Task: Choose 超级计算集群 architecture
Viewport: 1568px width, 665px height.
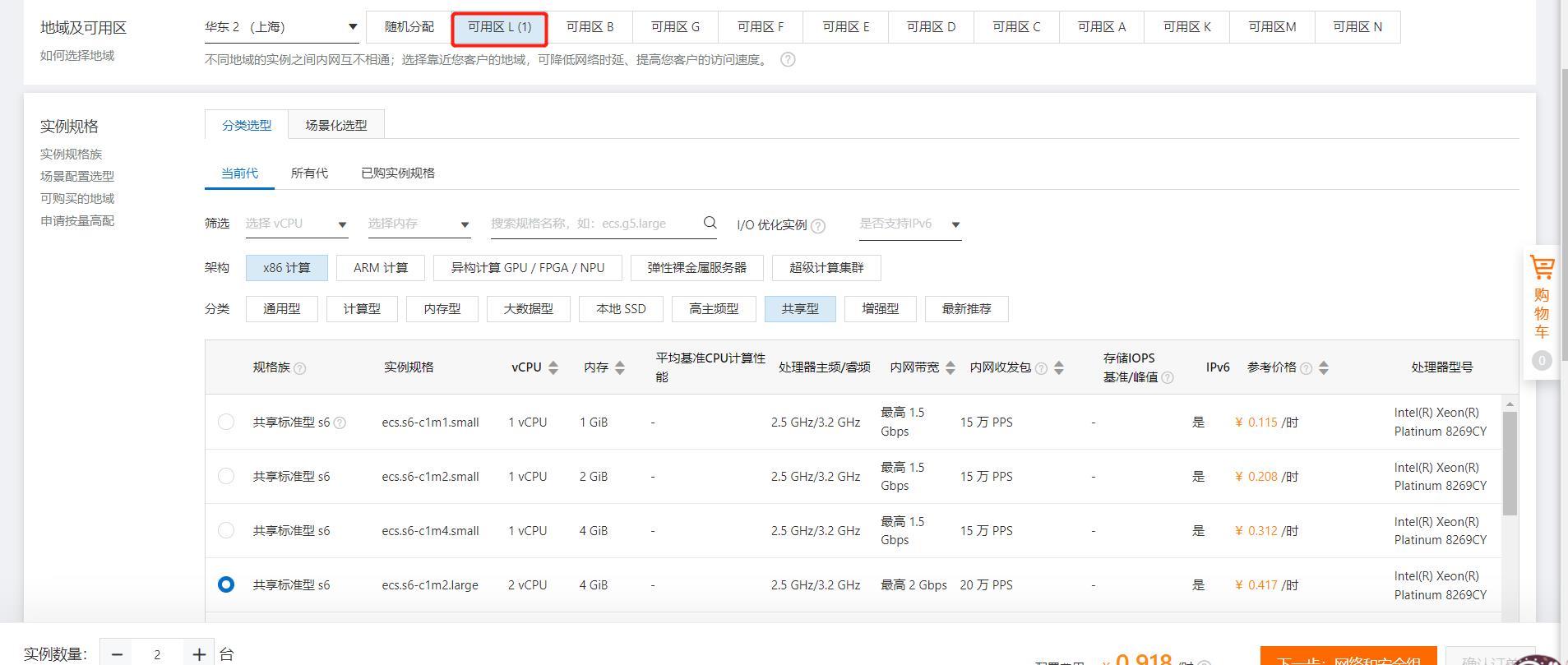Action: (x=826, y=268)
